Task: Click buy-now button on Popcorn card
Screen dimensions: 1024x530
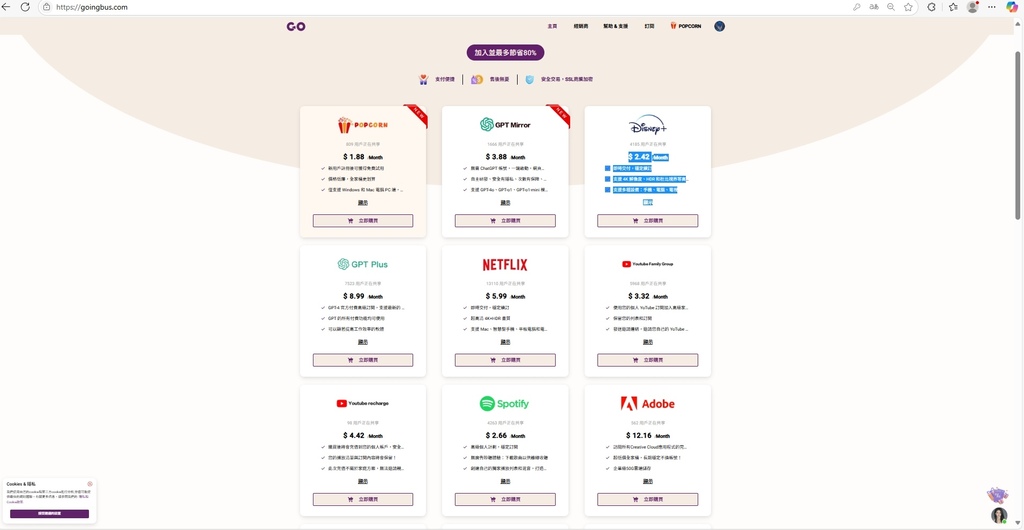Action: [362, 221]
